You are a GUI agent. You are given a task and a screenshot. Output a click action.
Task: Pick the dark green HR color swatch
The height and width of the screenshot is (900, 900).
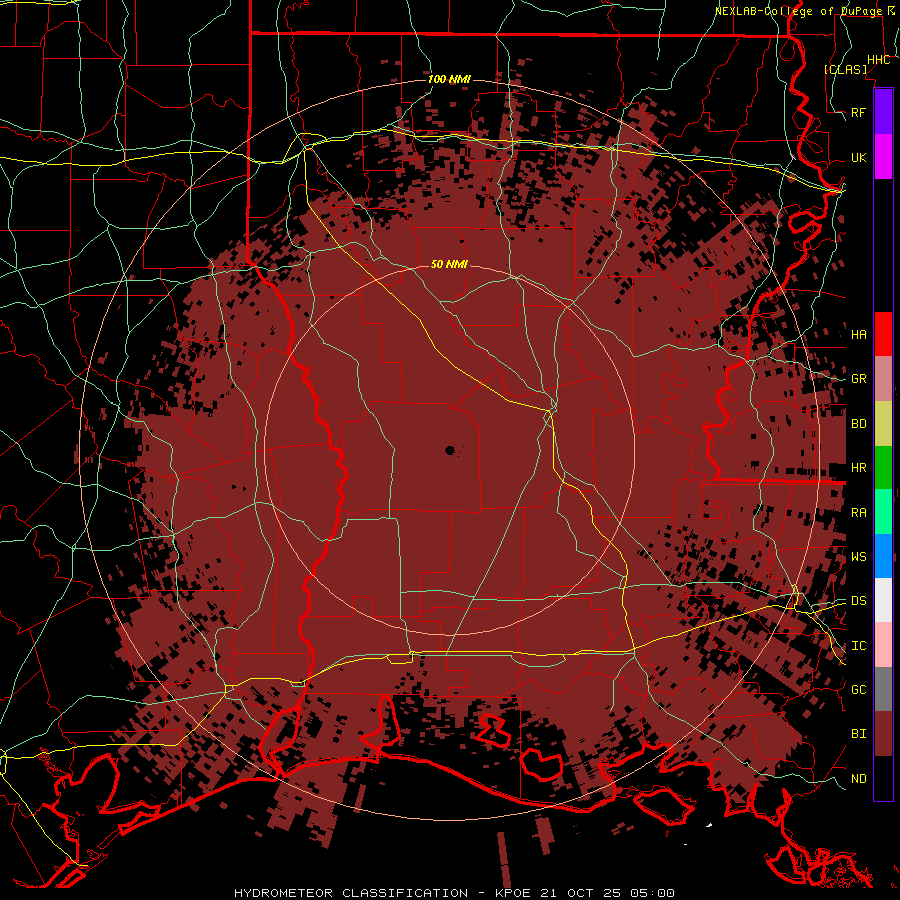point(883,467)
